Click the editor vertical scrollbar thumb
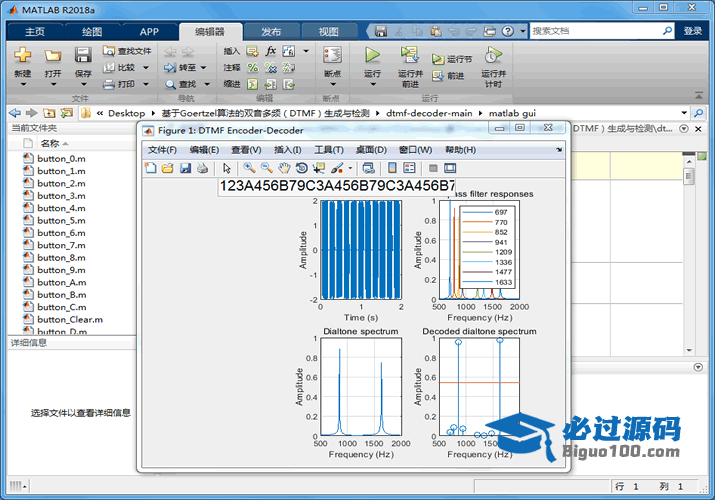This screenshot has height=500, width=715. 689,175
